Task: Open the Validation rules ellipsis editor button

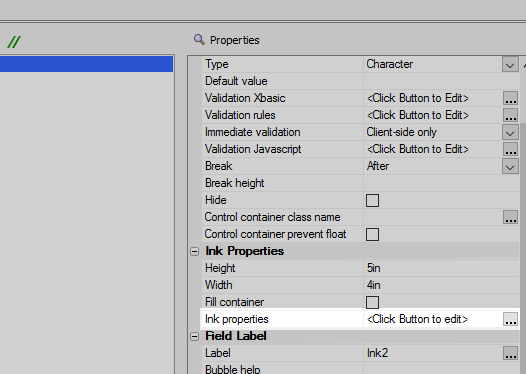Action: (510, 115)
